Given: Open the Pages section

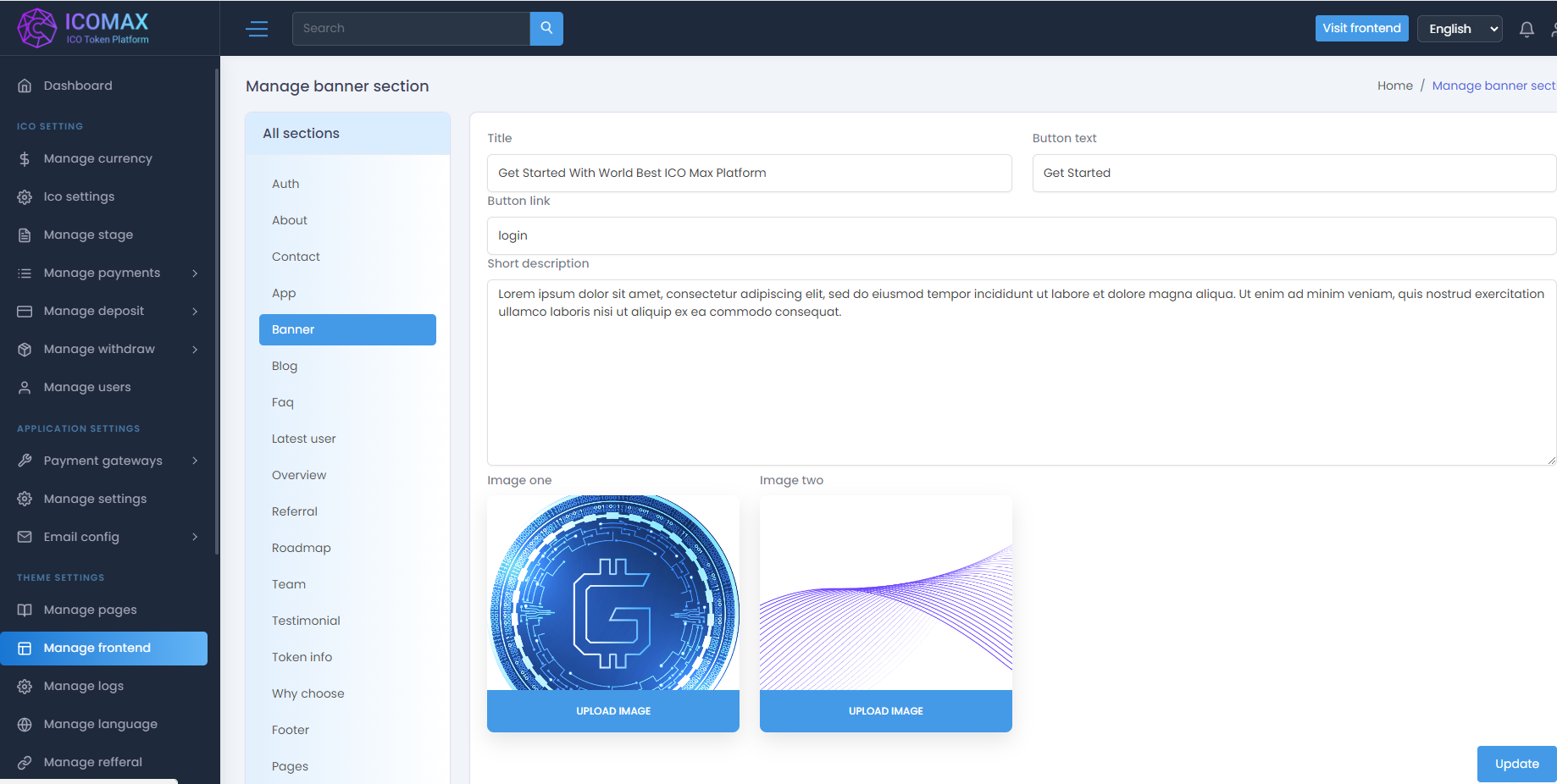Looking at the screenshot, I should [347, 766].
